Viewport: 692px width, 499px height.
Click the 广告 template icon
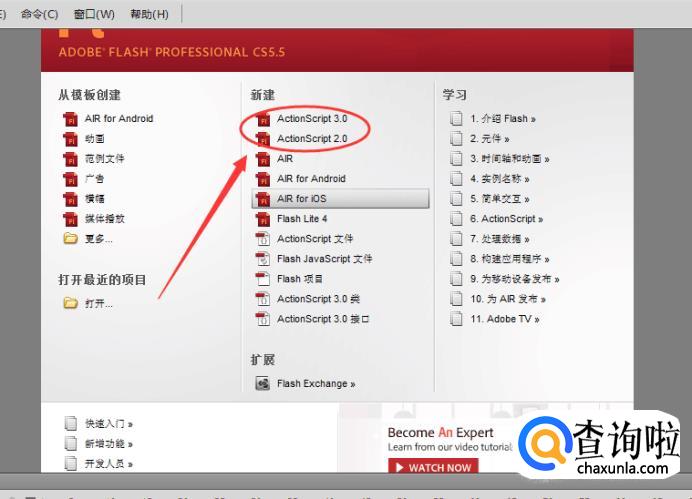coord(70,179)
